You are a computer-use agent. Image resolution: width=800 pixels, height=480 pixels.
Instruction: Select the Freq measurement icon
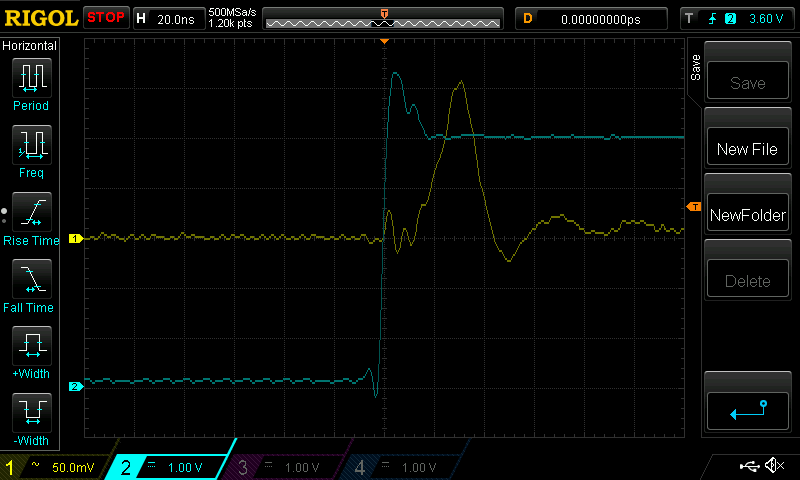tap(32, 144)
